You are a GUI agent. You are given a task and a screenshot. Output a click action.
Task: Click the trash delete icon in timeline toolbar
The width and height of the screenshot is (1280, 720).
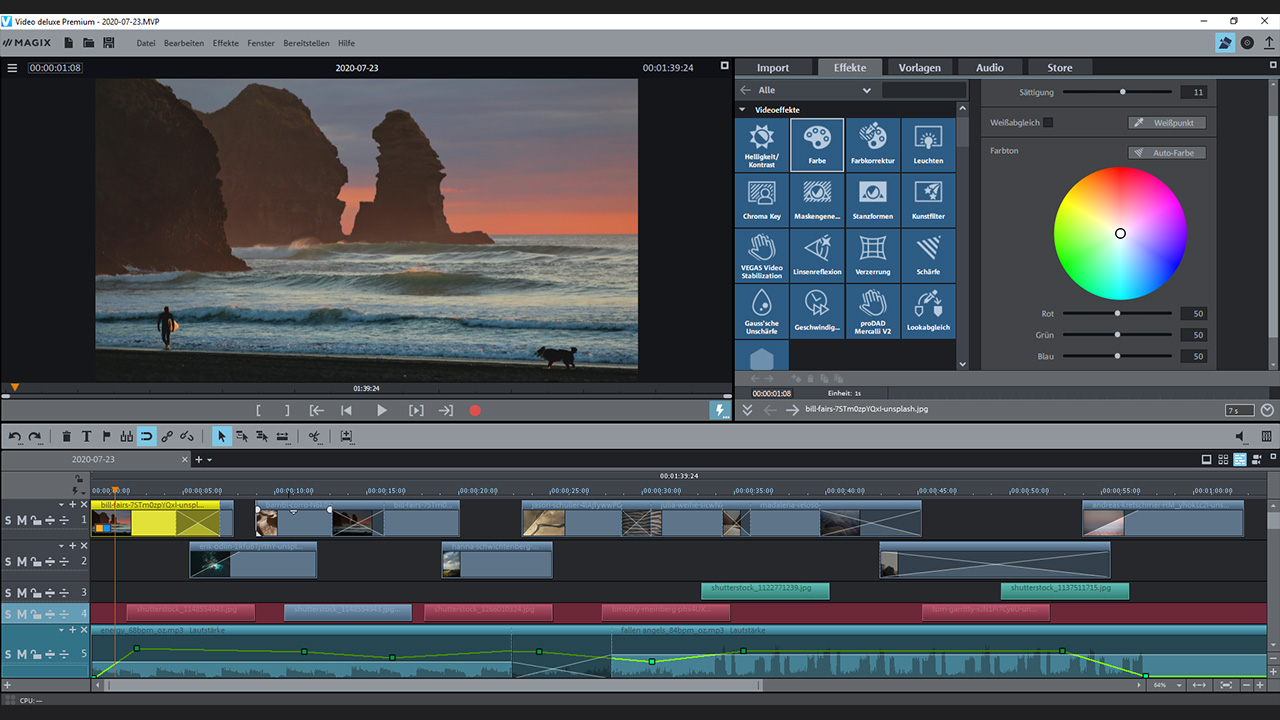point(66,436)
